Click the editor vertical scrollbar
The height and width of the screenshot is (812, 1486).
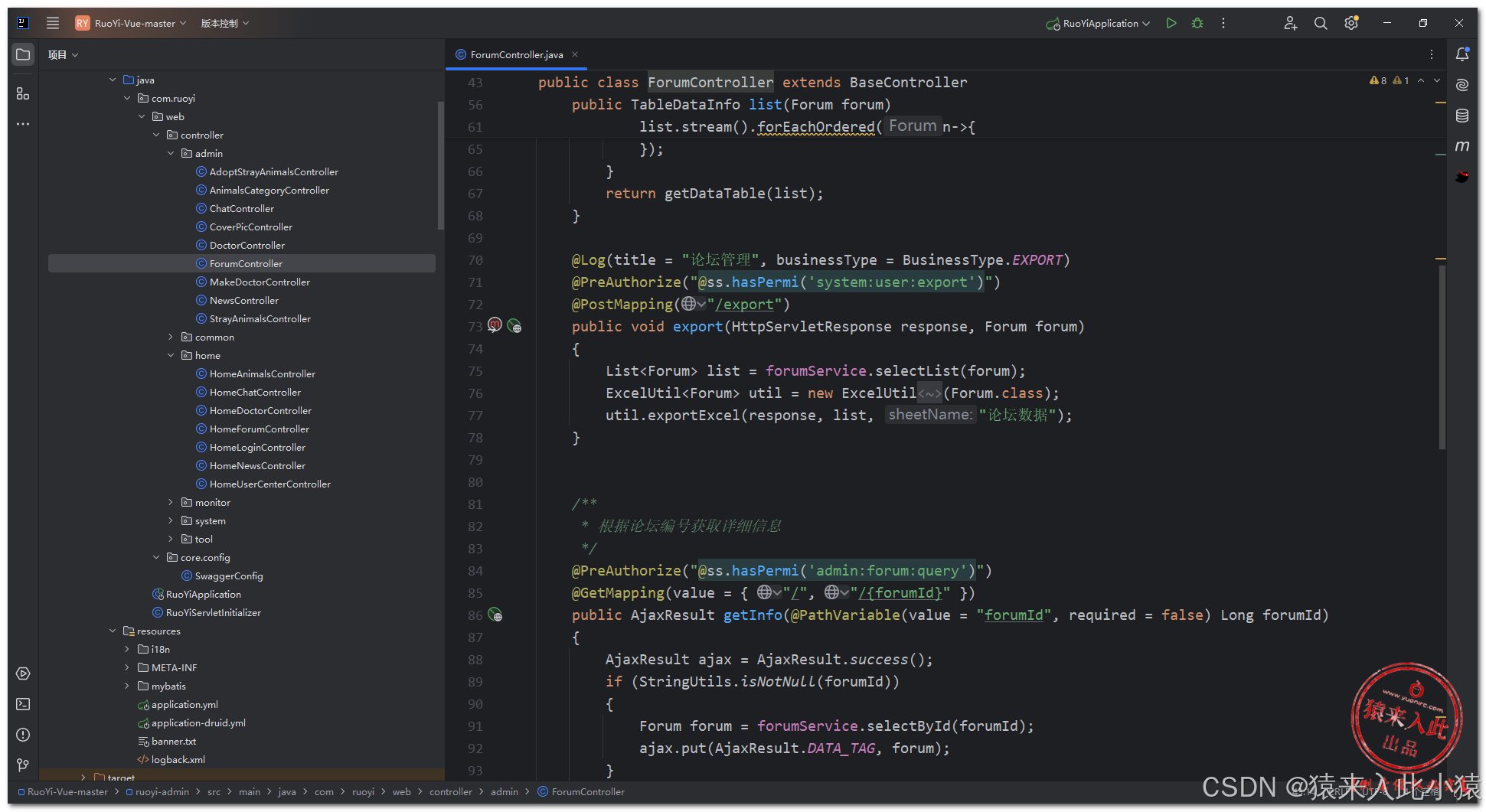(x=1442, y=357)
